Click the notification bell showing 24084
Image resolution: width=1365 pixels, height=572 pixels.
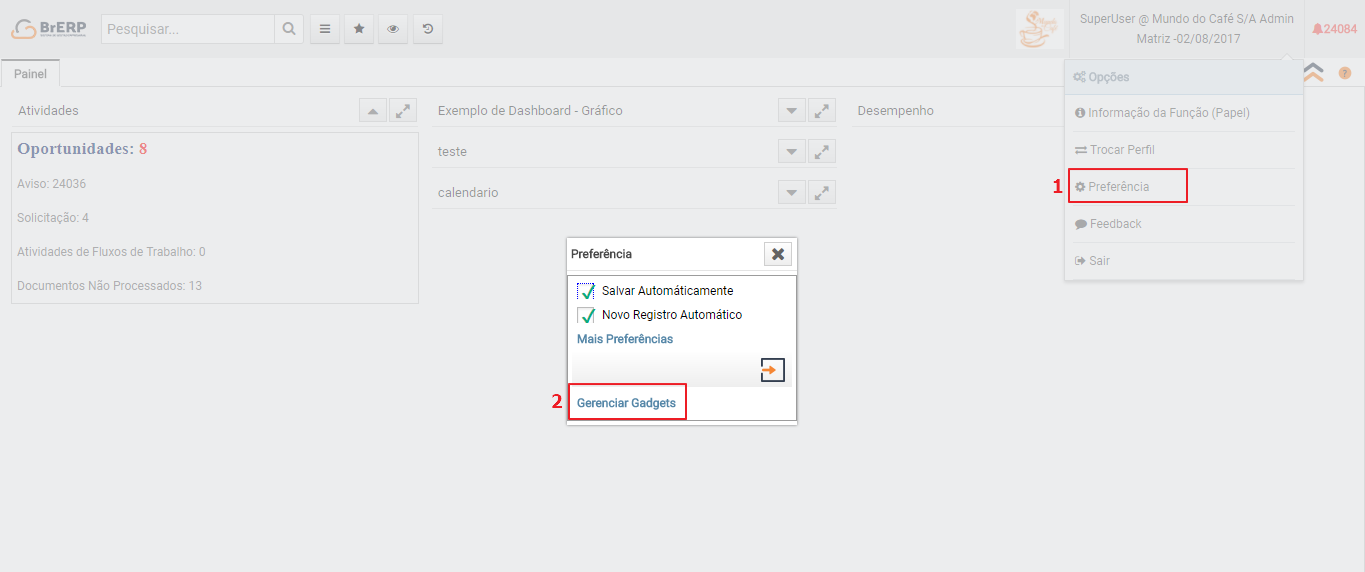[1334, 29]
